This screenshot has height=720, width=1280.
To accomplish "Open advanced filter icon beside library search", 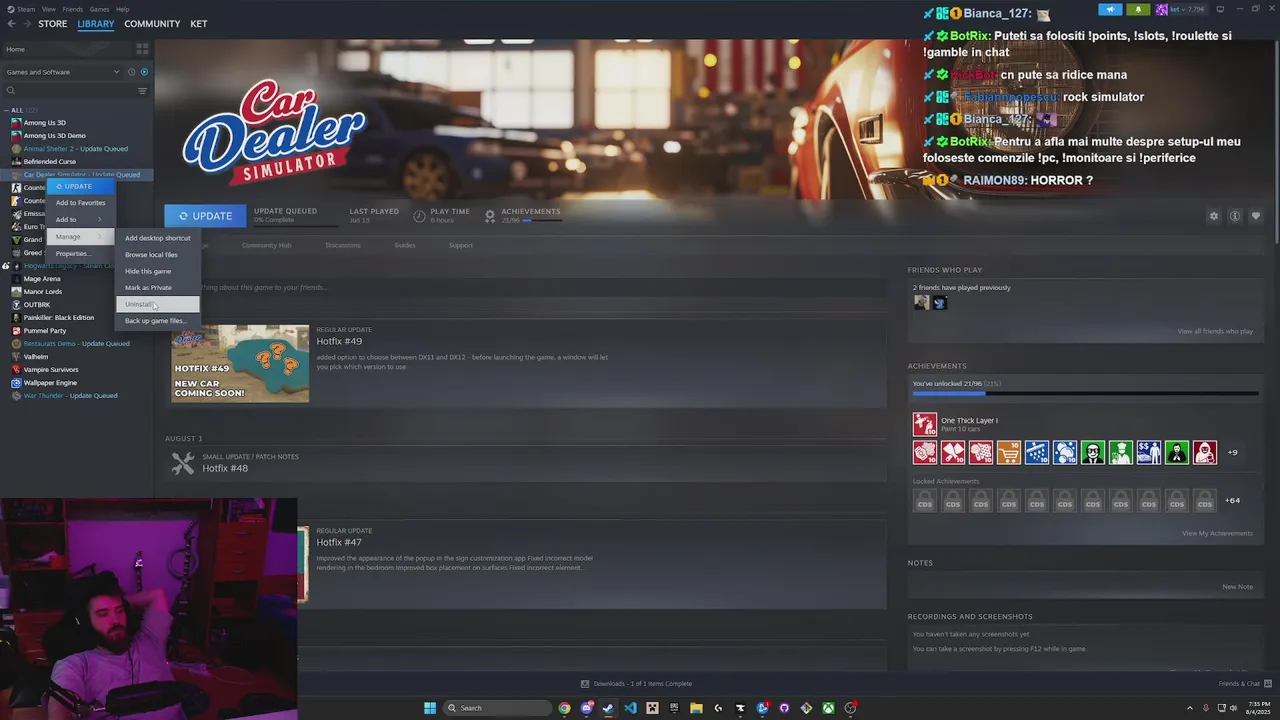I will coord(142,91).
